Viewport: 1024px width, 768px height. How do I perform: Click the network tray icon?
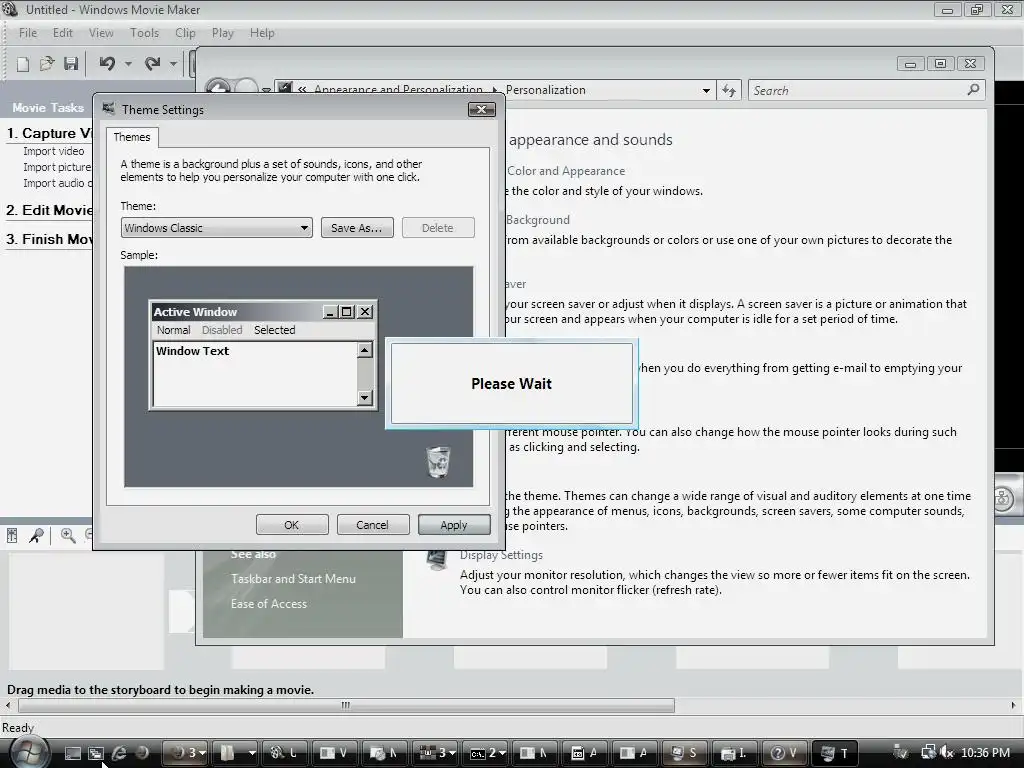pyautogui.click(x=929, y=752)
